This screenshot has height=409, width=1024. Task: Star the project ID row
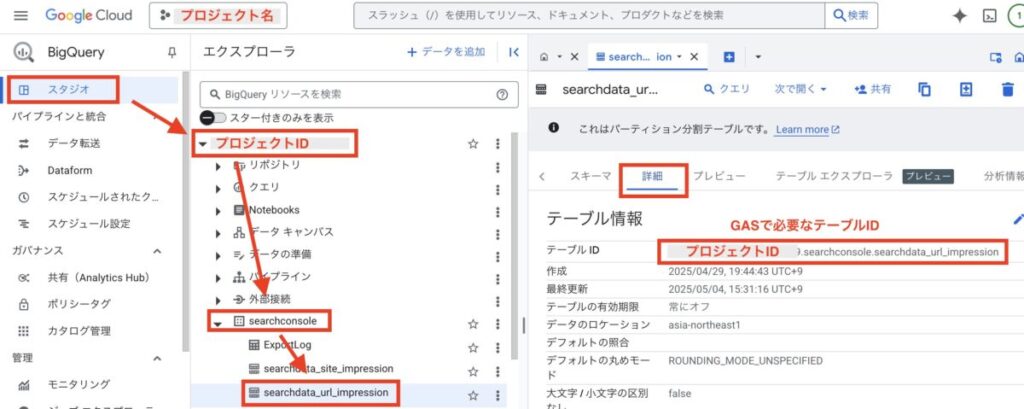tap(473, 144)
